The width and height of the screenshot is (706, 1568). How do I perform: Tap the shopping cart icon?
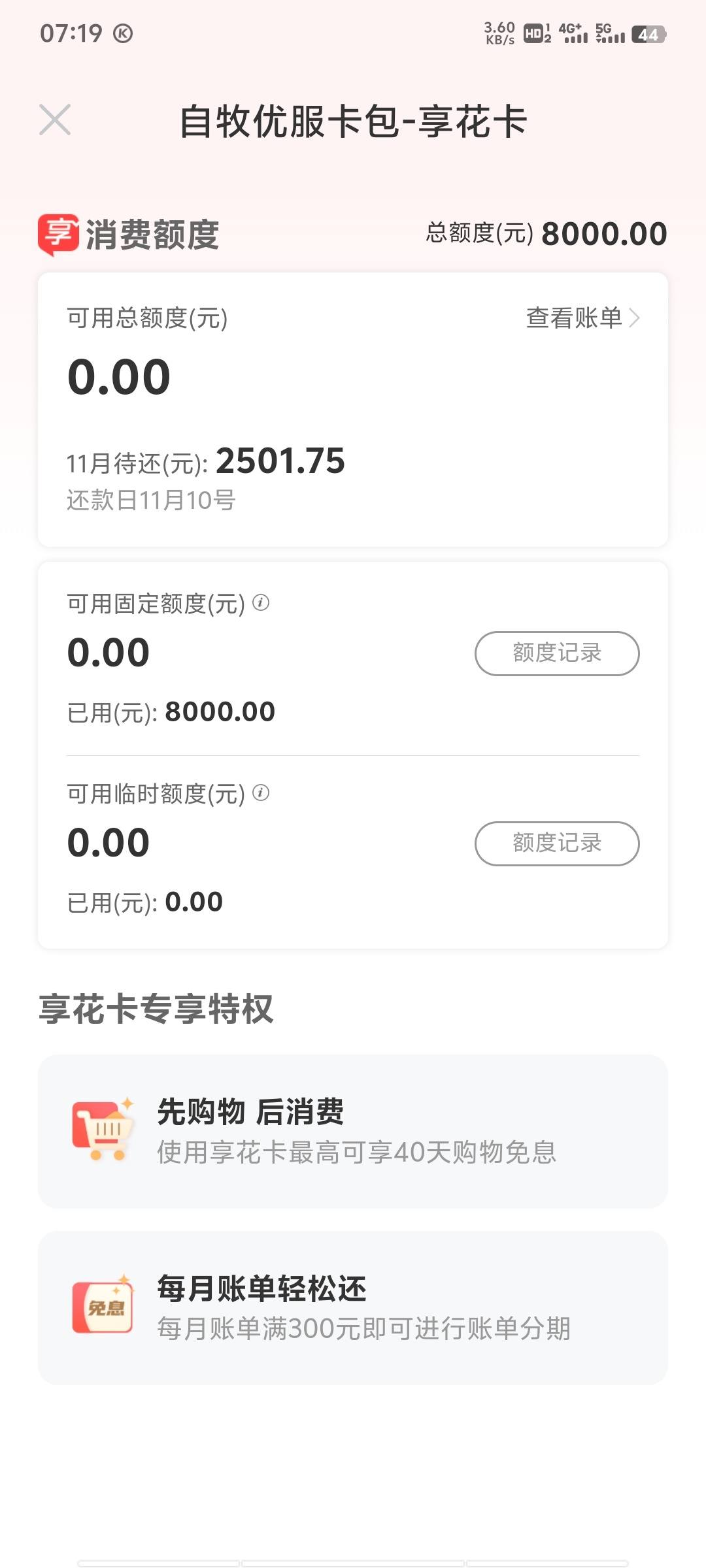pos(103,1129)
